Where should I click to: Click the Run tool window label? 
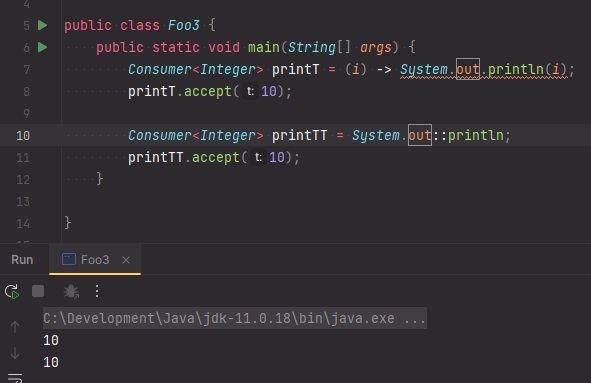click(x=22, y=260)
